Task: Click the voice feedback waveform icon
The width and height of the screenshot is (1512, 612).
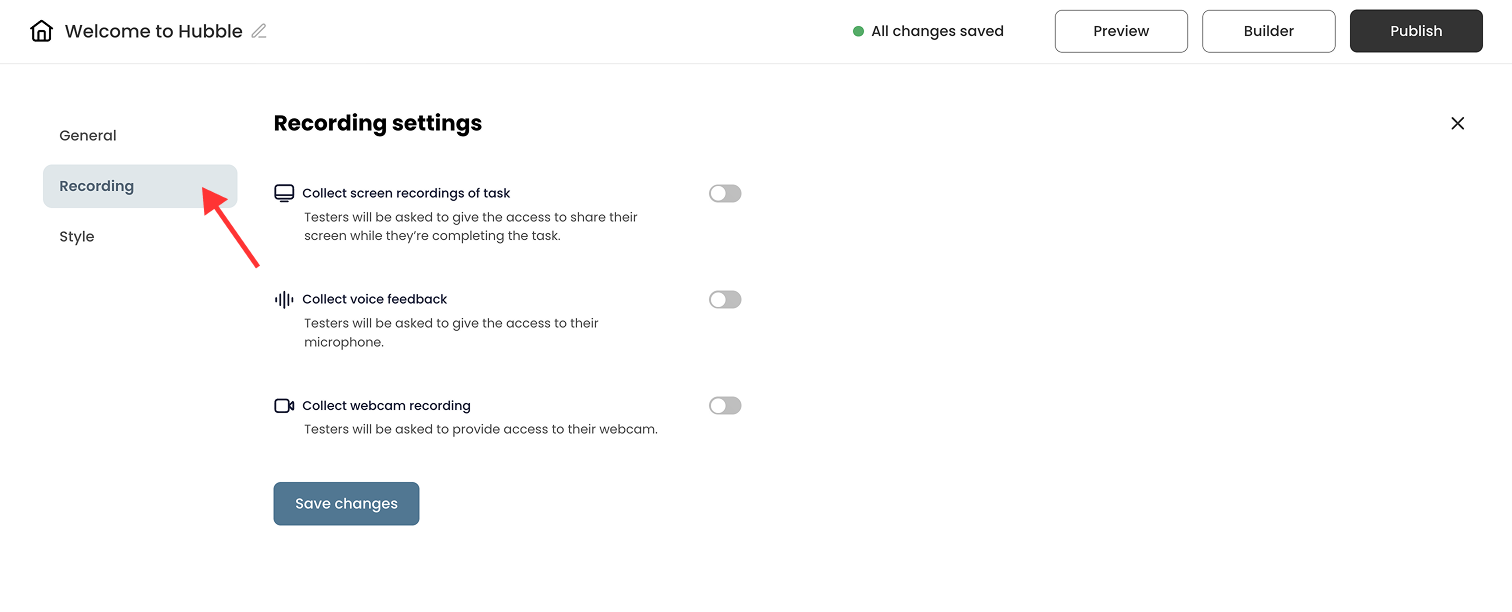Action: 284,299
